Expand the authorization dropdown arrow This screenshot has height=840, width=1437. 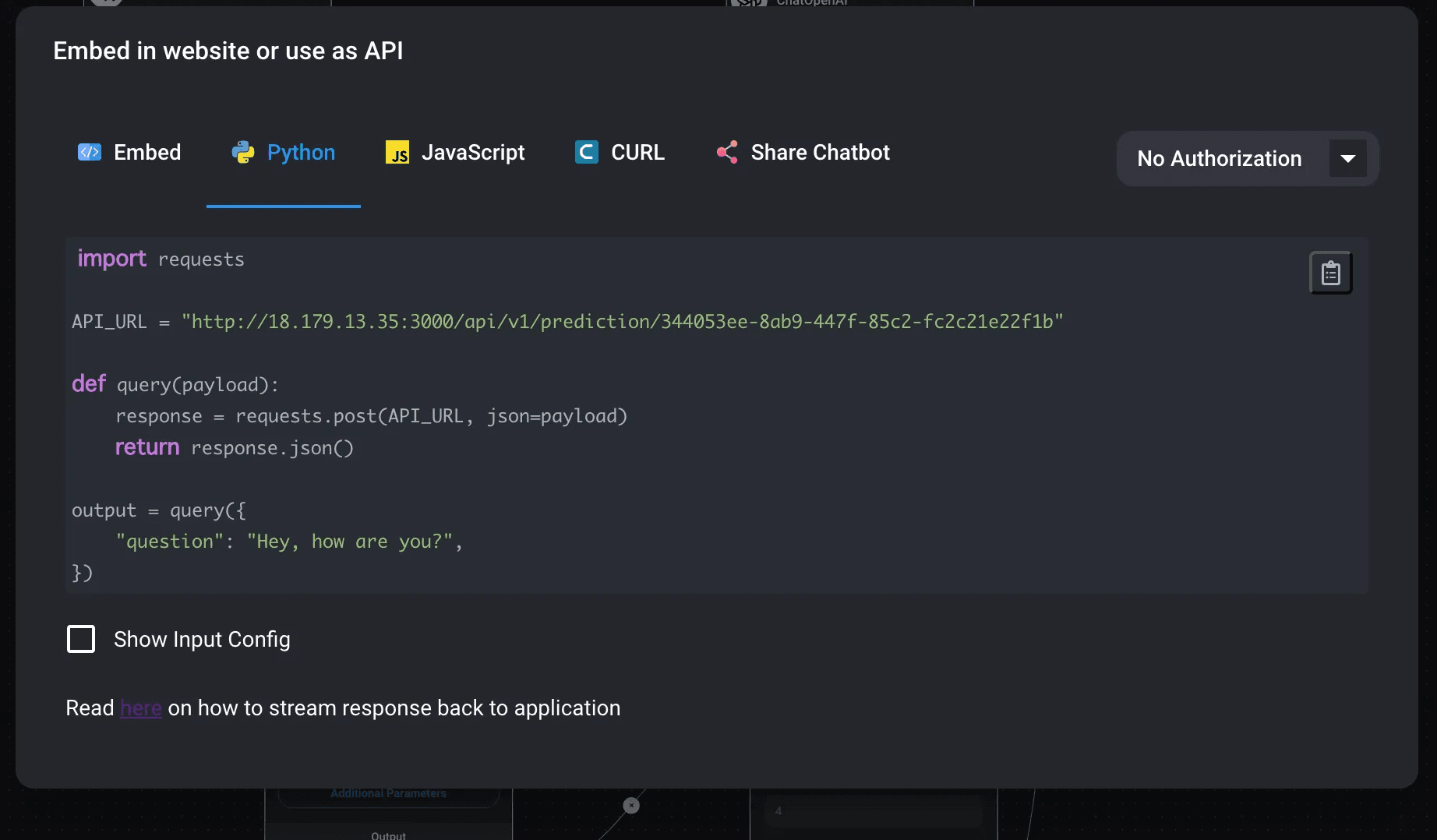point(1347,158)
